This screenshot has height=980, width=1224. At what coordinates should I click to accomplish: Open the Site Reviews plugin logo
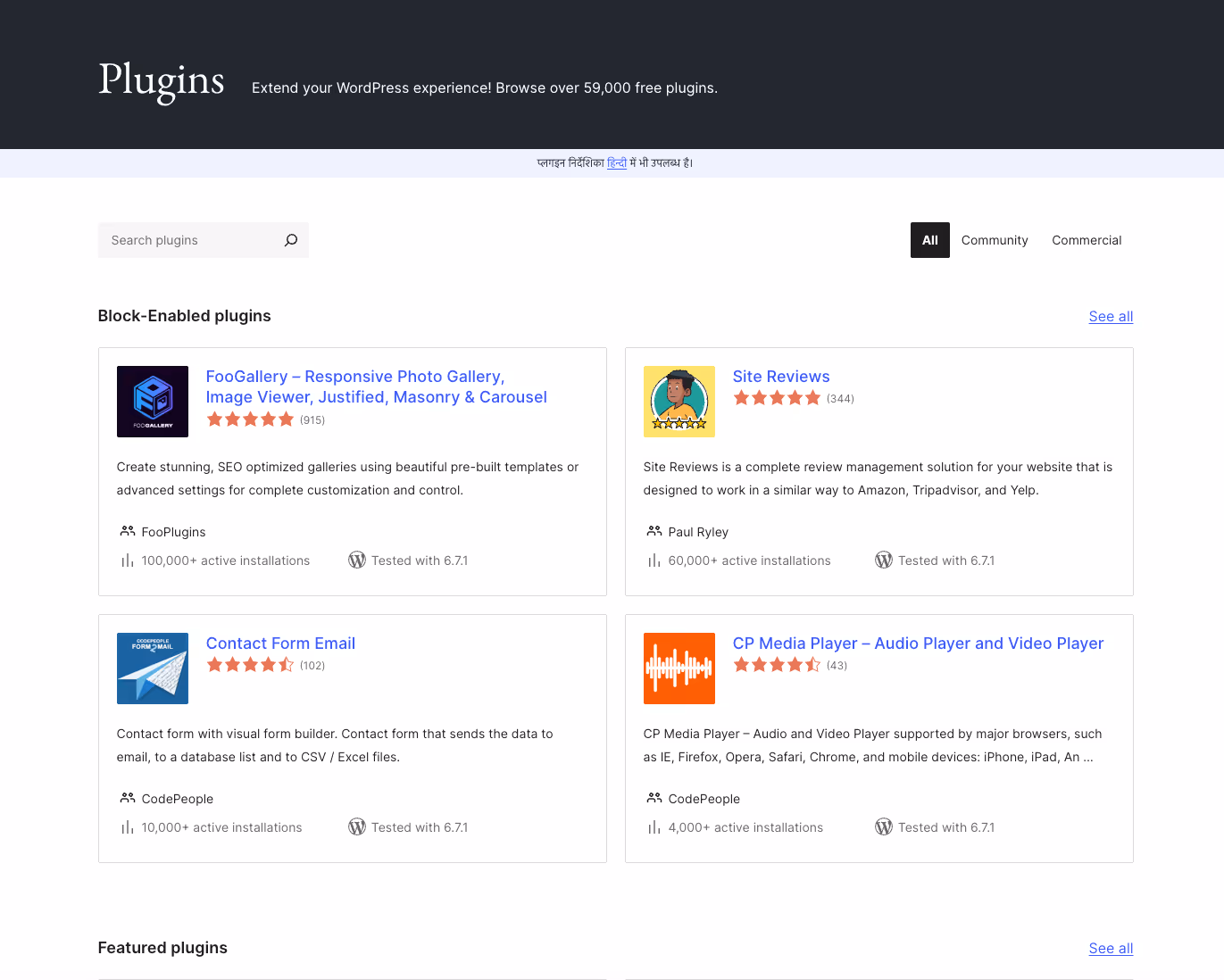tap(679, 402)
